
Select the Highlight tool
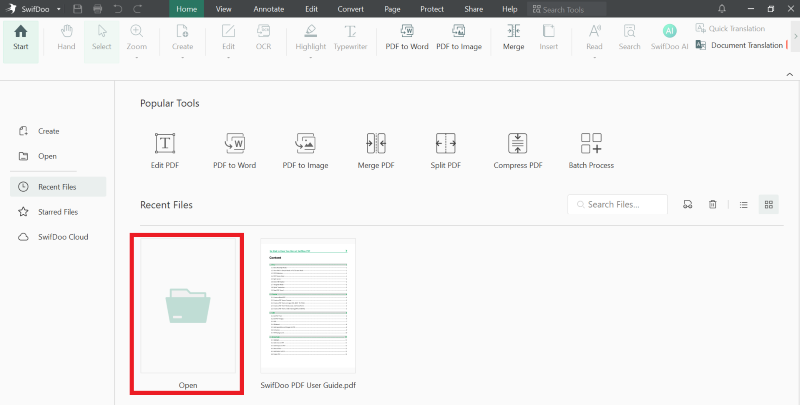(310, 38)
